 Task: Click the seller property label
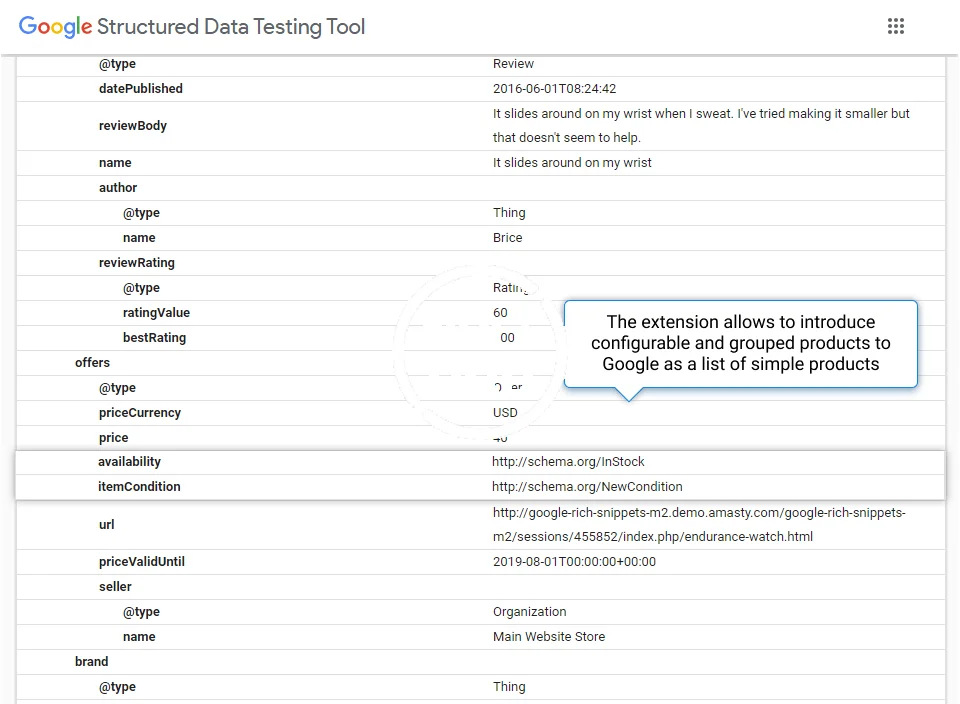coord(115,587)
